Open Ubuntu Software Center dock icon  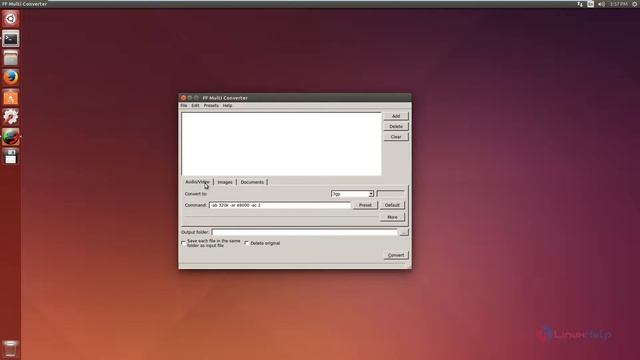pos(11,98)
